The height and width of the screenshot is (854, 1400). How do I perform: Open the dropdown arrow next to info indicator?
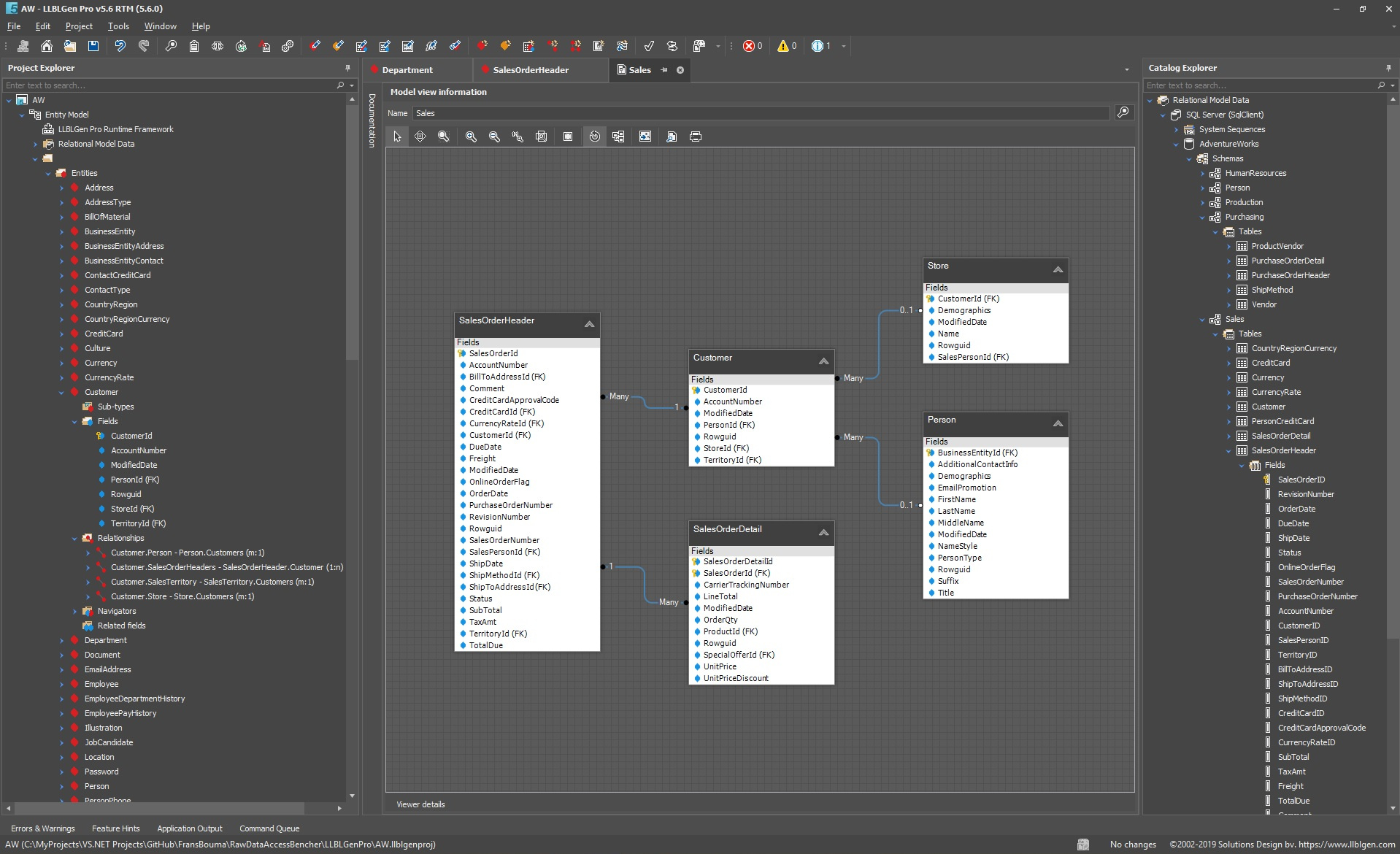844,46
